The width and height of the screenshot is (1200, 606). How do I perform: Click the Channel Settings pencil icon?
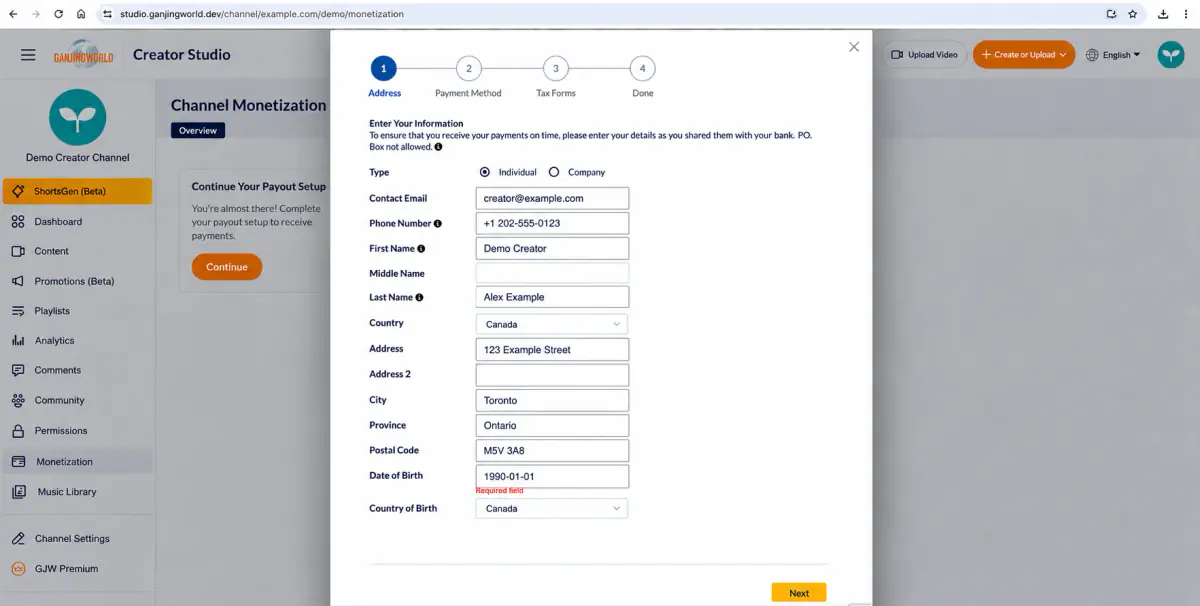point(18,538)
